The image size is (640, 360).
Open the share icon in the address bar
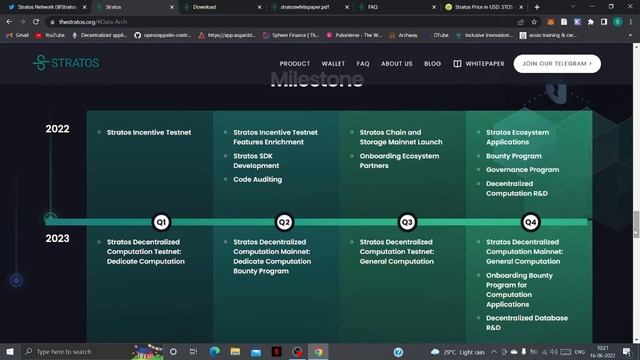(x=521, y=22)
